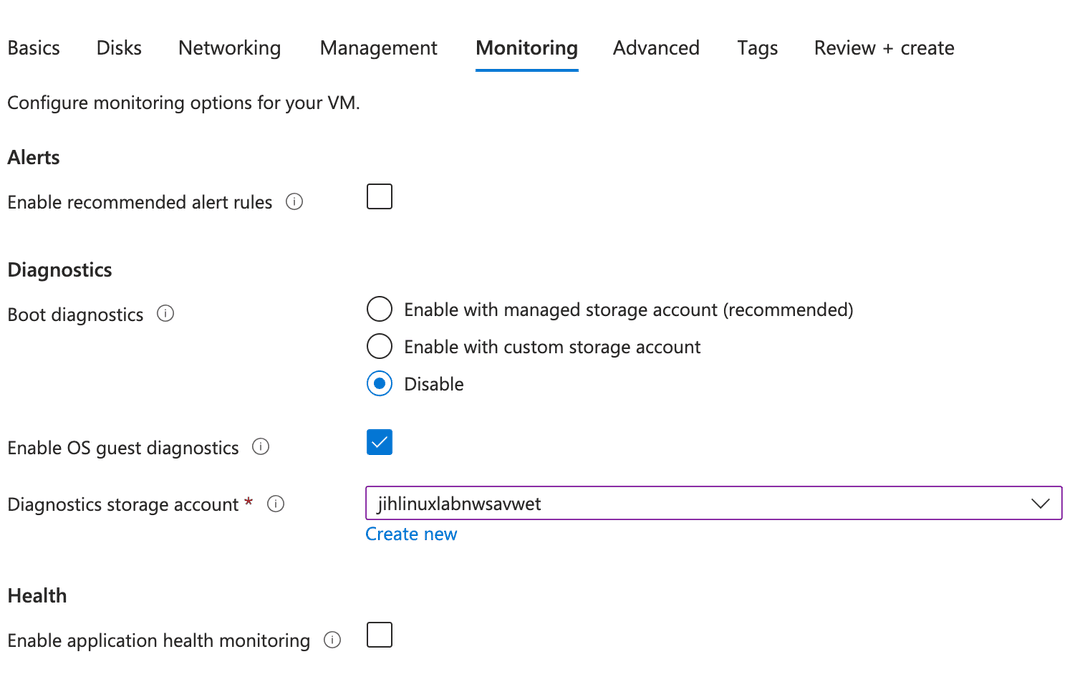Open the Management tab
Screen dimensions: 1080x675
coord(378,48)
